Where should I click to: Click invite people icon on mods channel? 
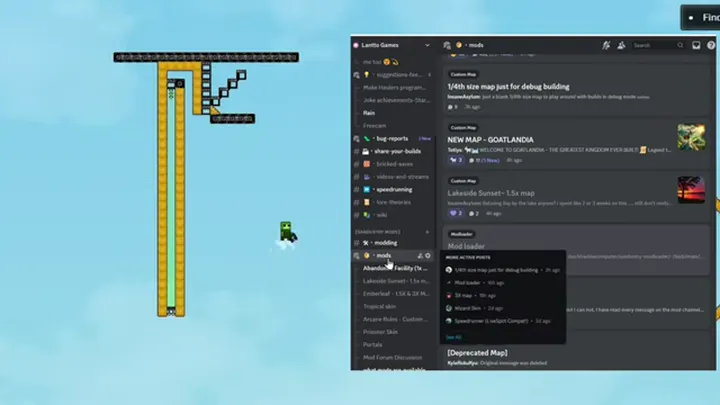point(420,255)
